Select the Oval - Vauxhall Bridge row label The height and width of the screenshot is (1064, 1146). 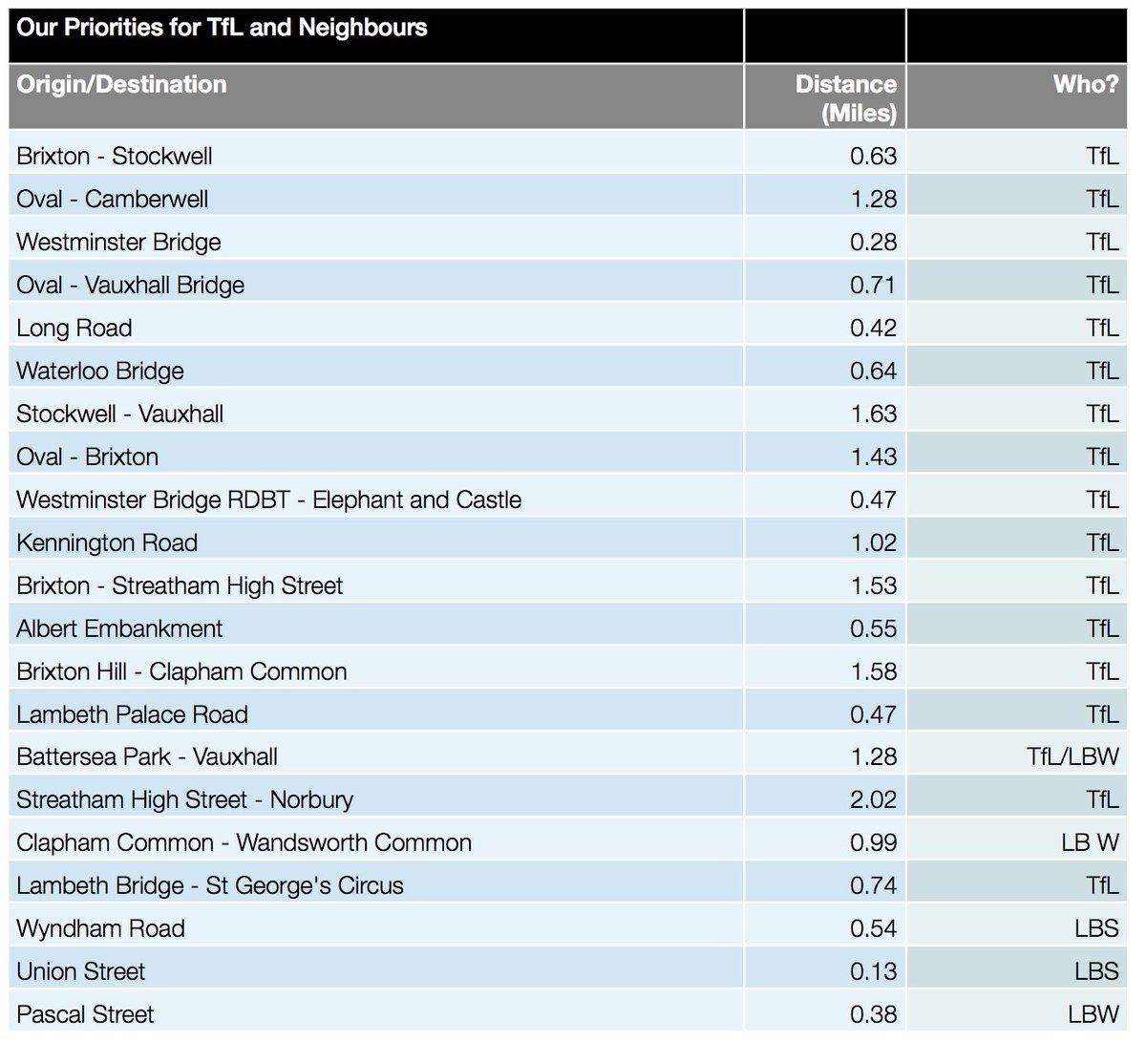tap(131, 285)
